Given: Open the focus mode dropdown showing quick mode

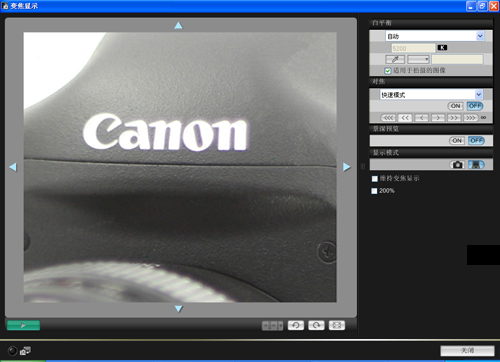Looking at the screenshot, I should point(431,95).
